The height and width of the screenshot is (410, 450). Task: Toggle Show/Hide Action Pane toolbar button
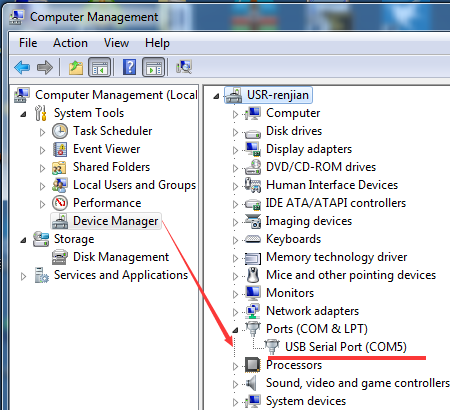[x=153, y=67]
